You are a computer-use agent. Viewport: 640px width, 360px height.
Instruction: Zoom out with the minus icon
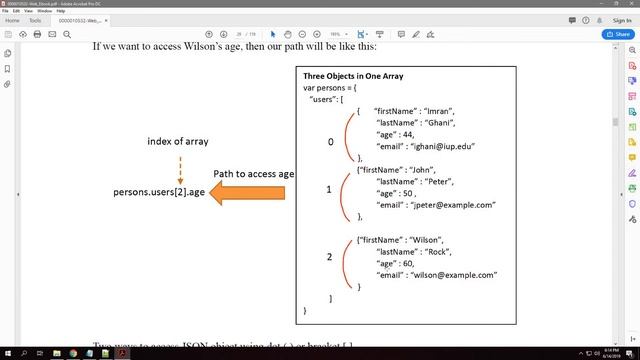[302, 34]
